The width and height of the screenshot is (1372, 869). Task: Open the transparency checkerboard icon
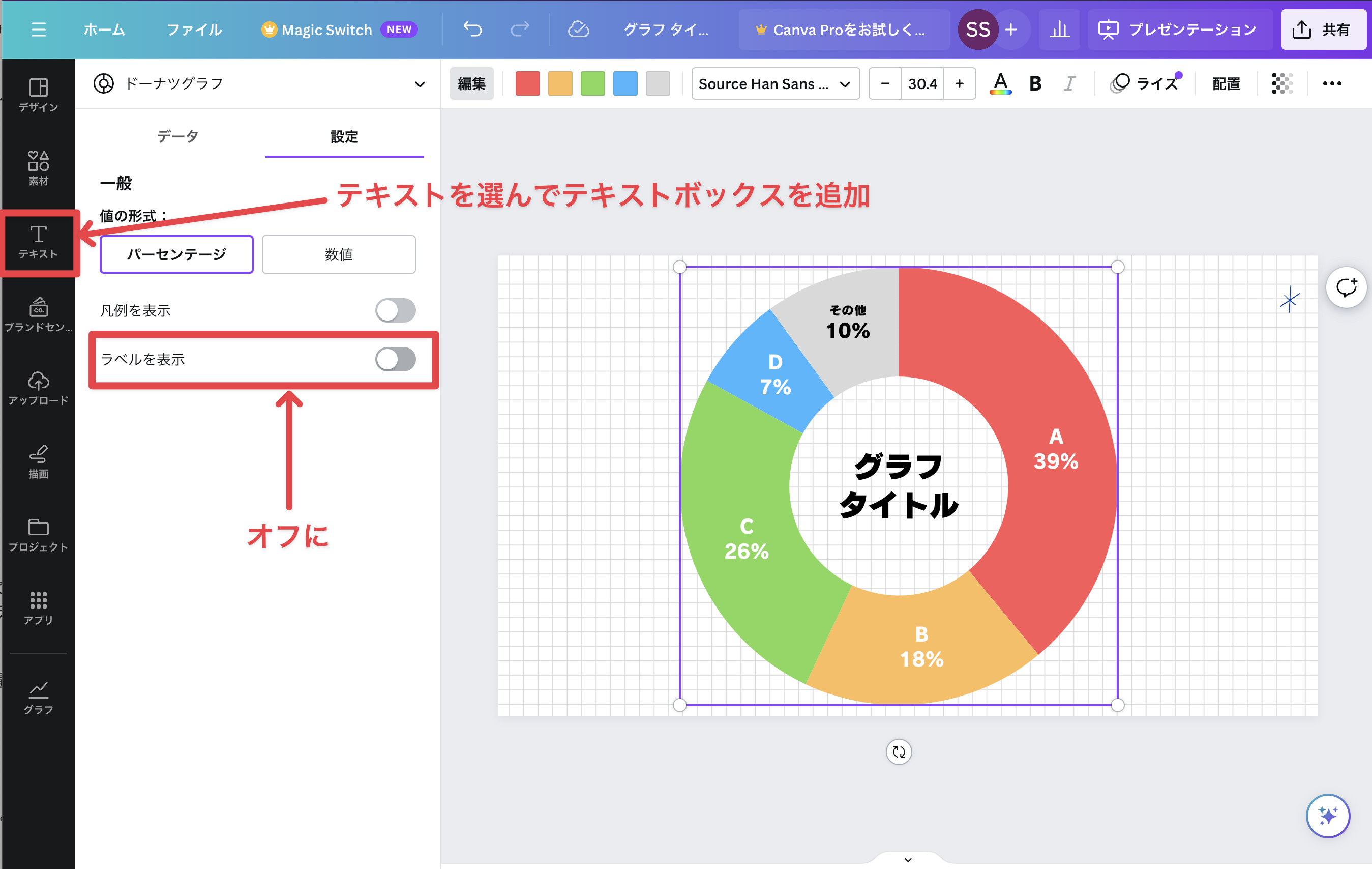click(x=1281, y=84)
